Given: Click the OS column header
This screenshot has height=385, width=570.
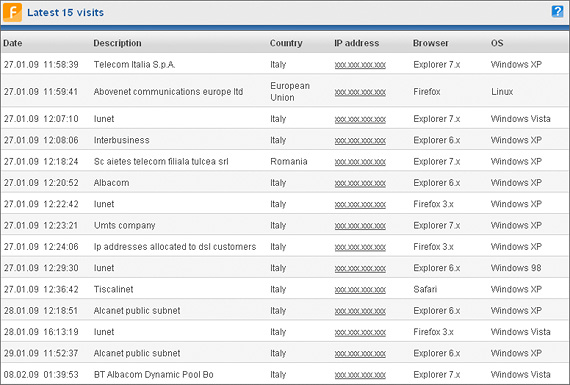Looking at the screenshot, I should click(497, 43).
